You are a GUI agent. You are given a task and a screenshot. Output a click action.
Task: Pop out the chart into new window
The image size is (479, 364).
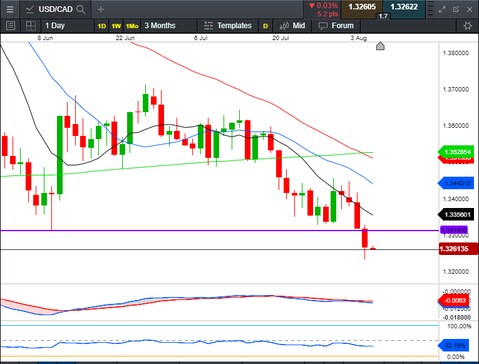(456, 10)
